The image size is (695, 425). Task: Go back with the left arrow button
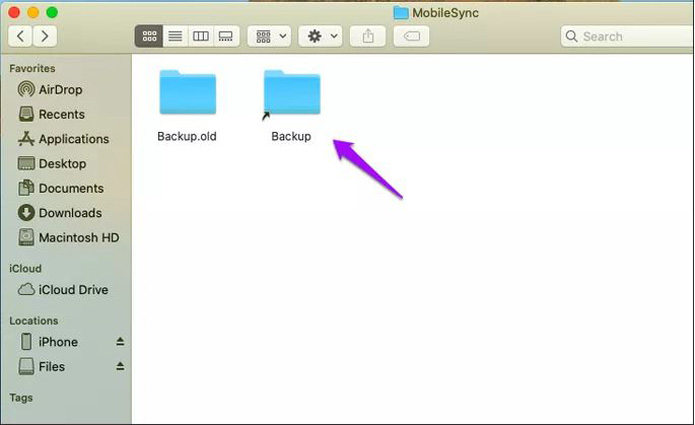click(21, 36)
